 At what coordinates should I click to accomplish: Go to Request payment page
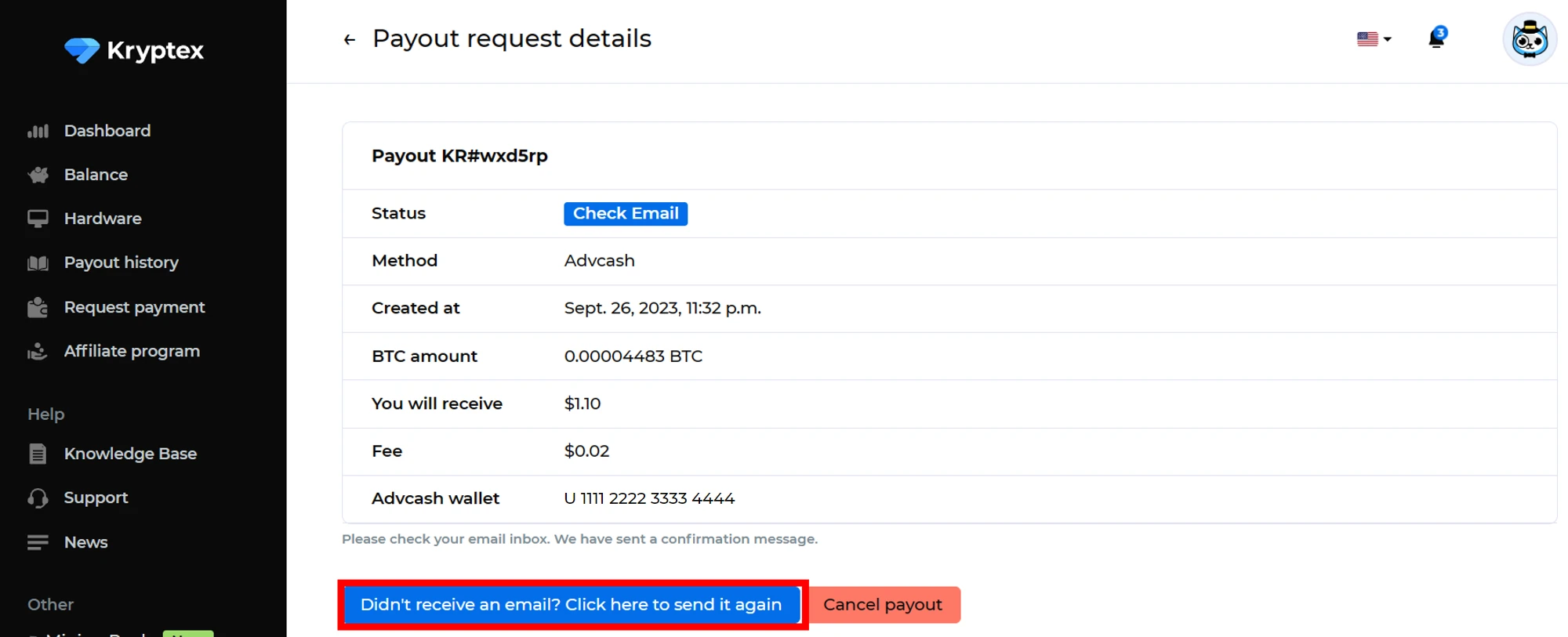[x=134, y=307]
